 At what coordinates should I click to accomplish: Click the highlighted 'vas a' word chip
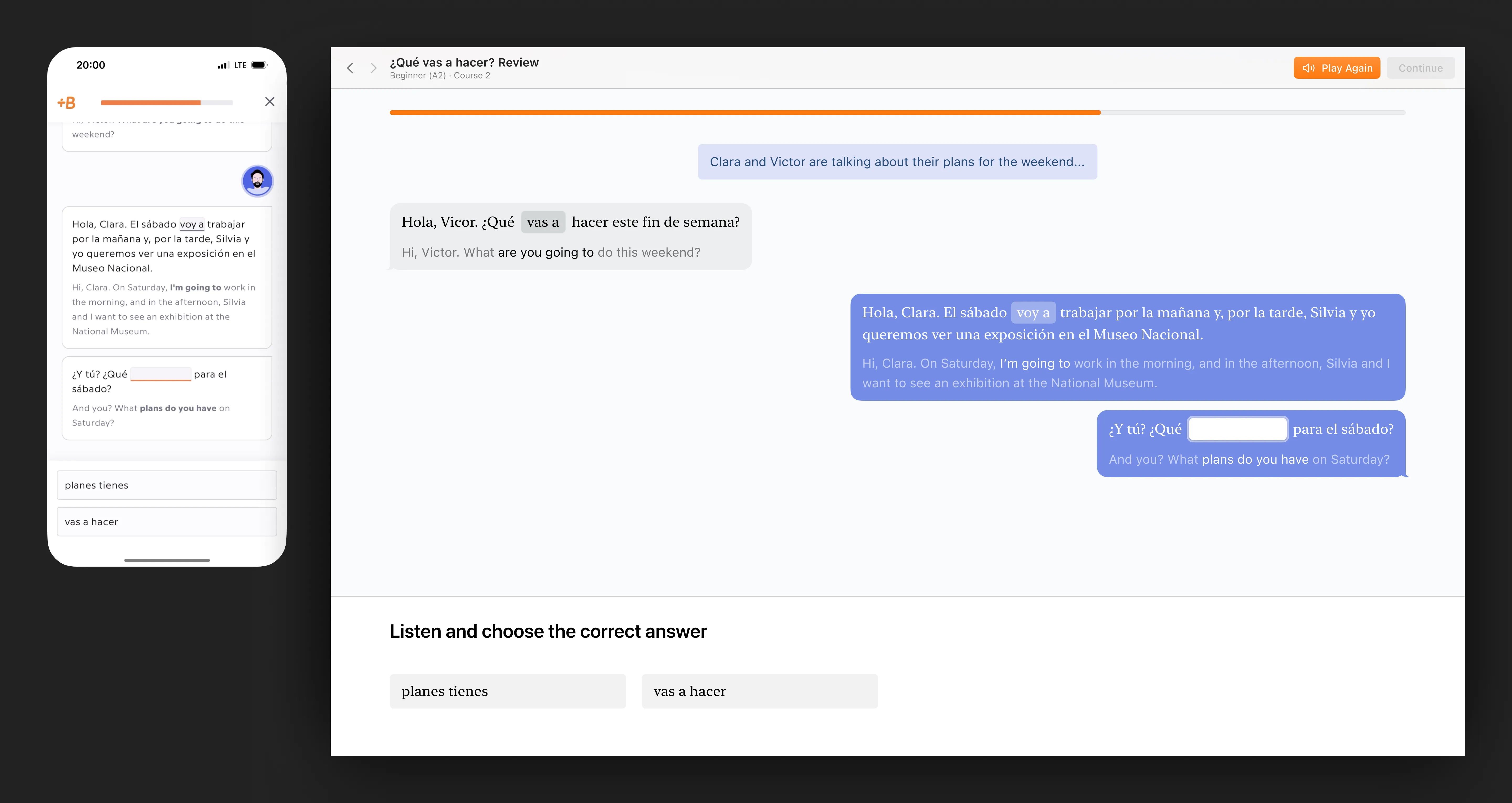coord(543,222)
